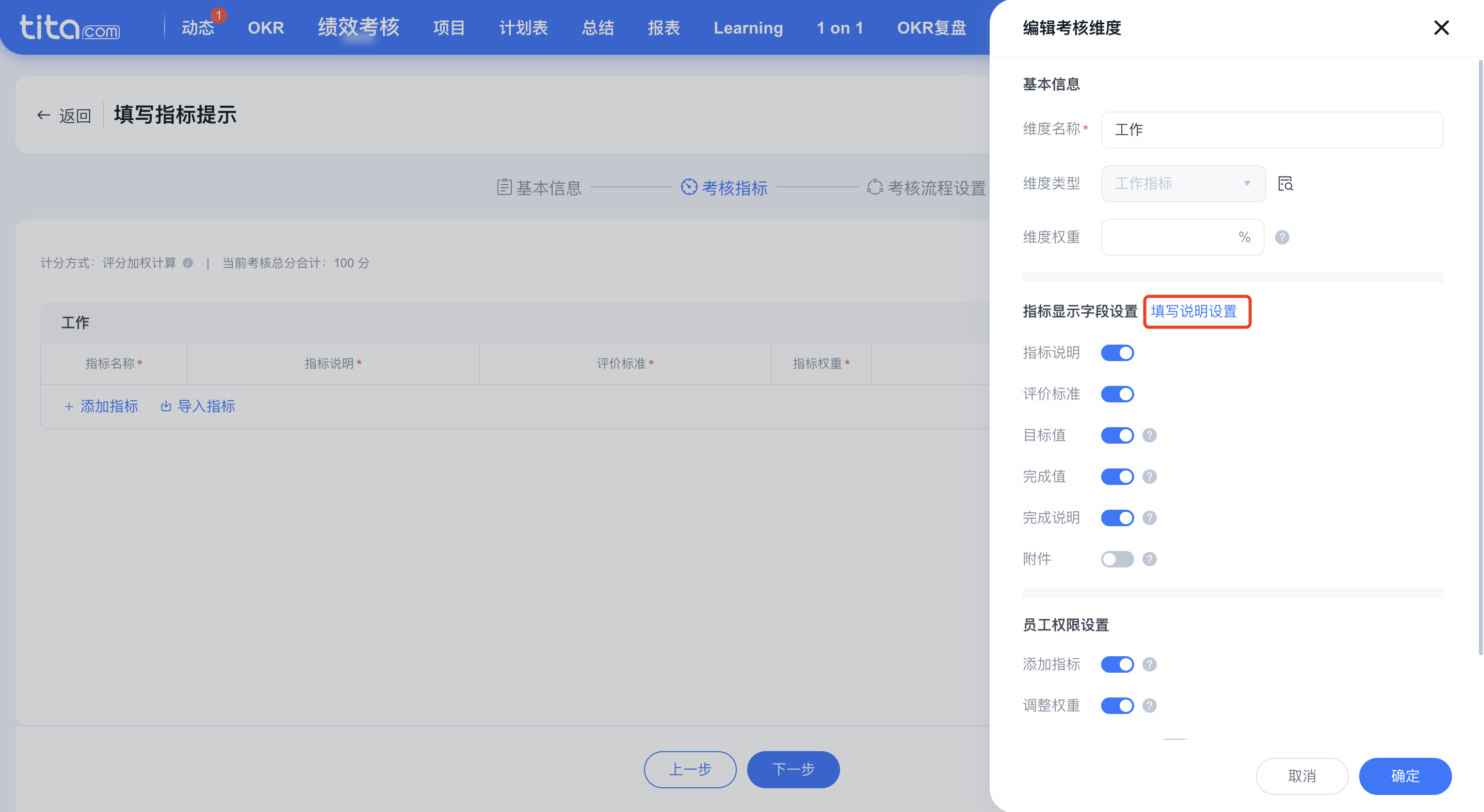Open the Learning menu

point(748,28)
